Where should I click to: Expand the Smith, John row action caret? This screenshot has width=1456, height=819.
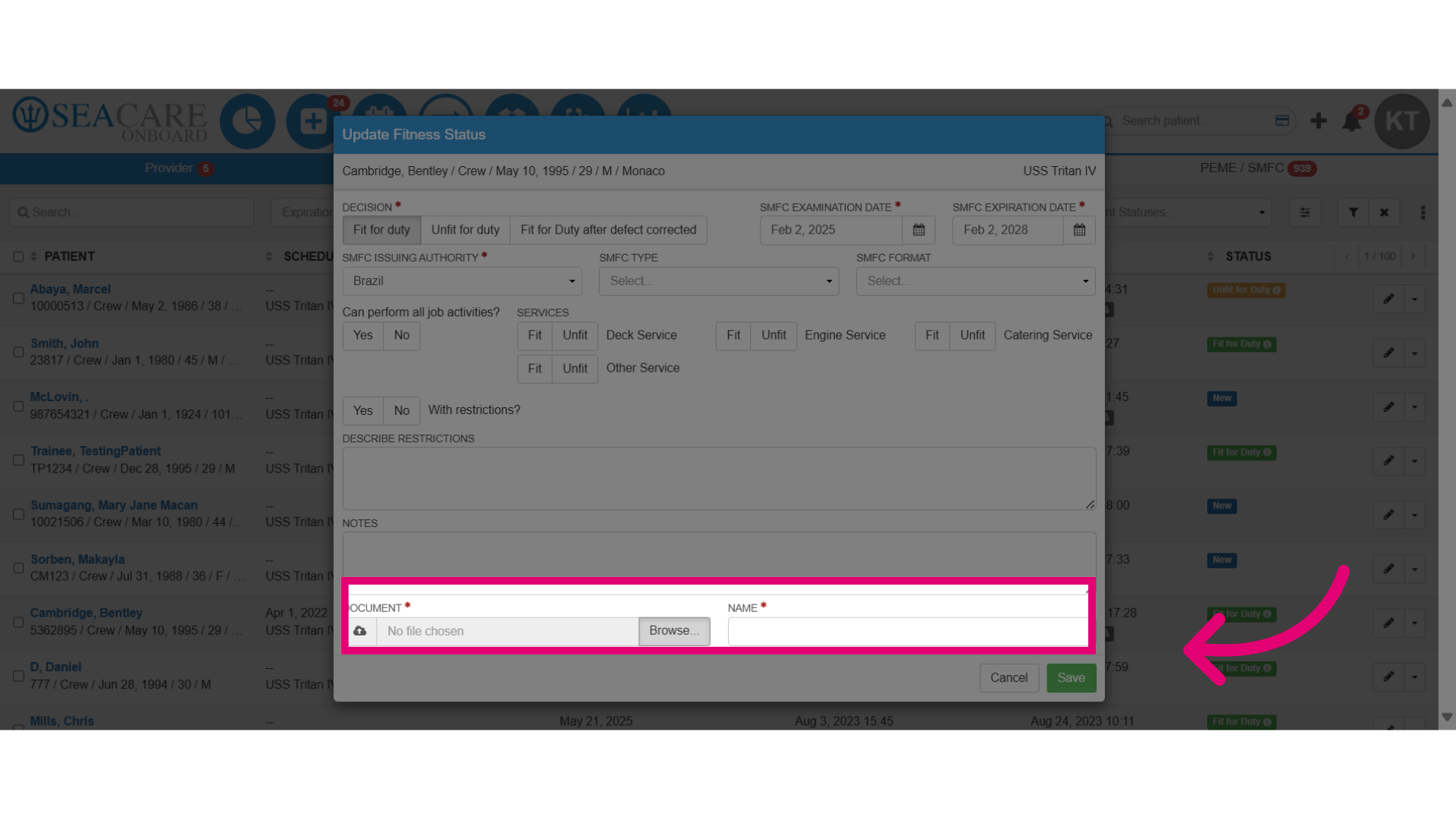[1414, 353]
